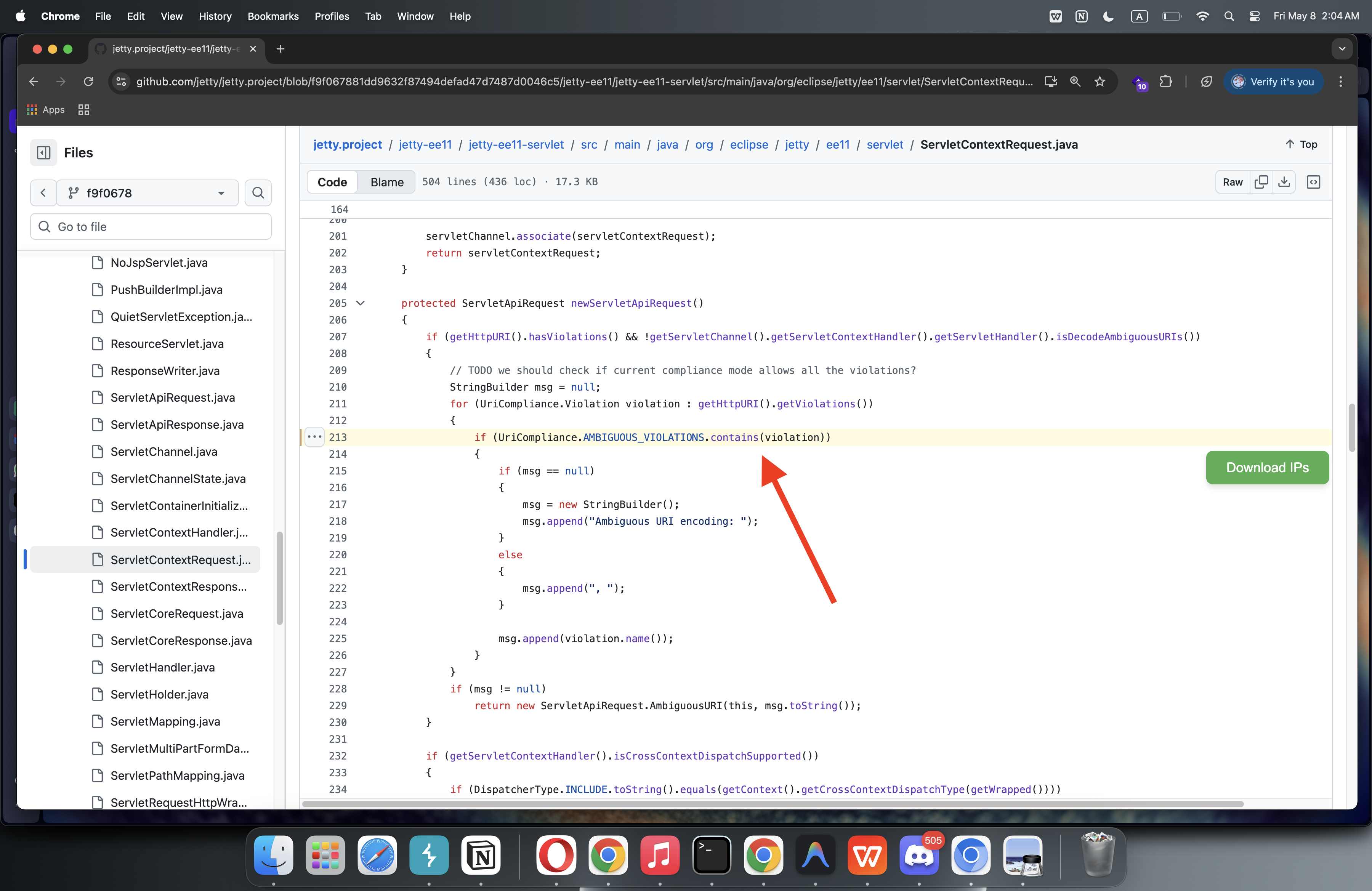Open jetty.project breadcrumb link

[347, 144]
